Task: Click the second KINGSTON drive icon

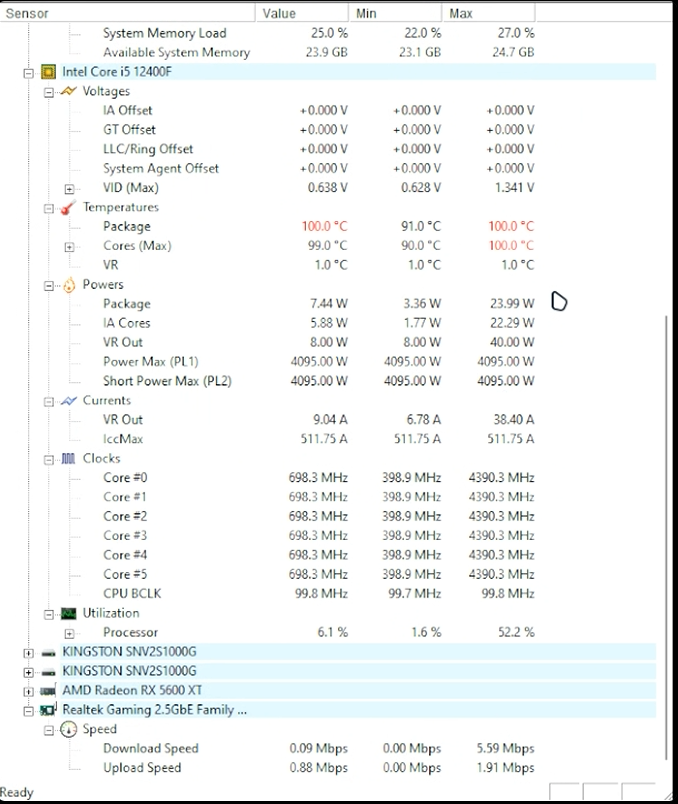Action: pyautogui.click(x=48, y=672)
